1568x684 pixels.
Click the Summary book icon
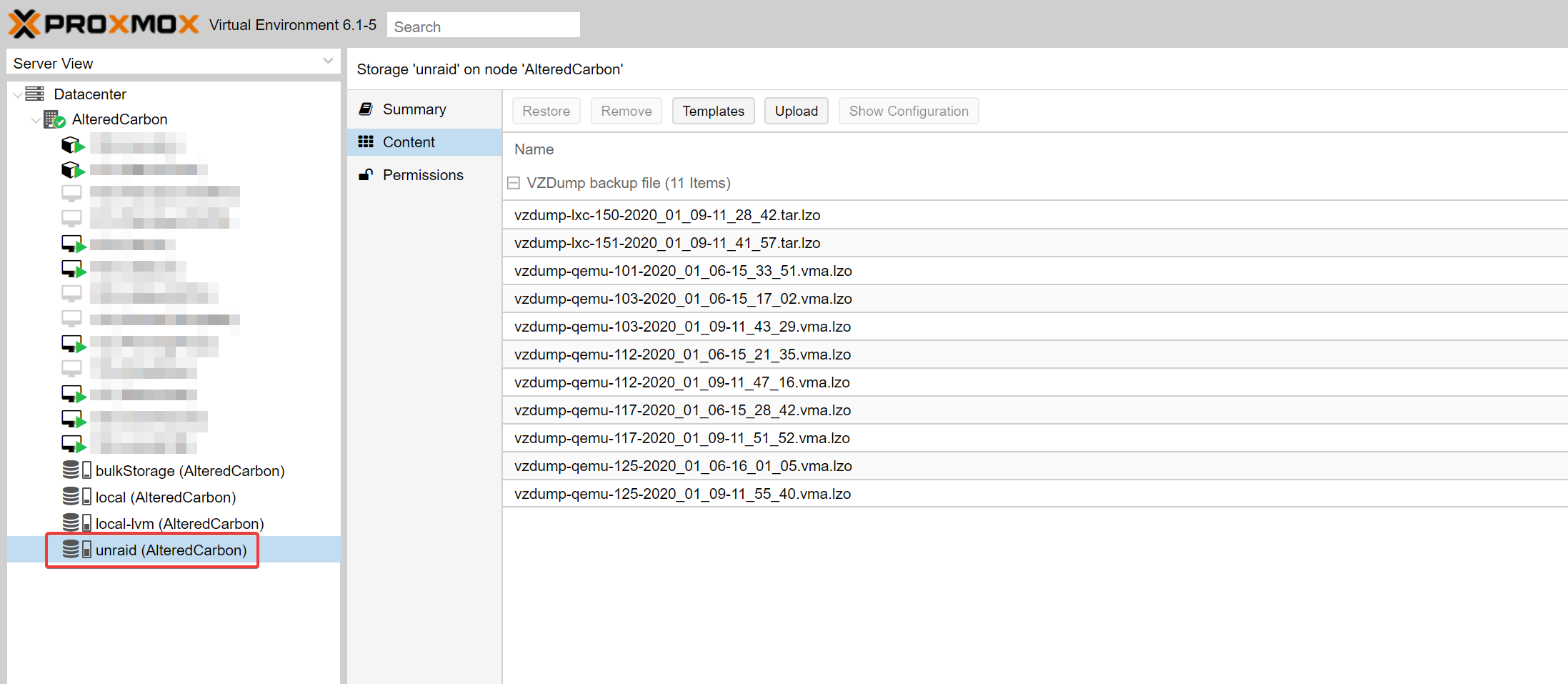point(366,109)
